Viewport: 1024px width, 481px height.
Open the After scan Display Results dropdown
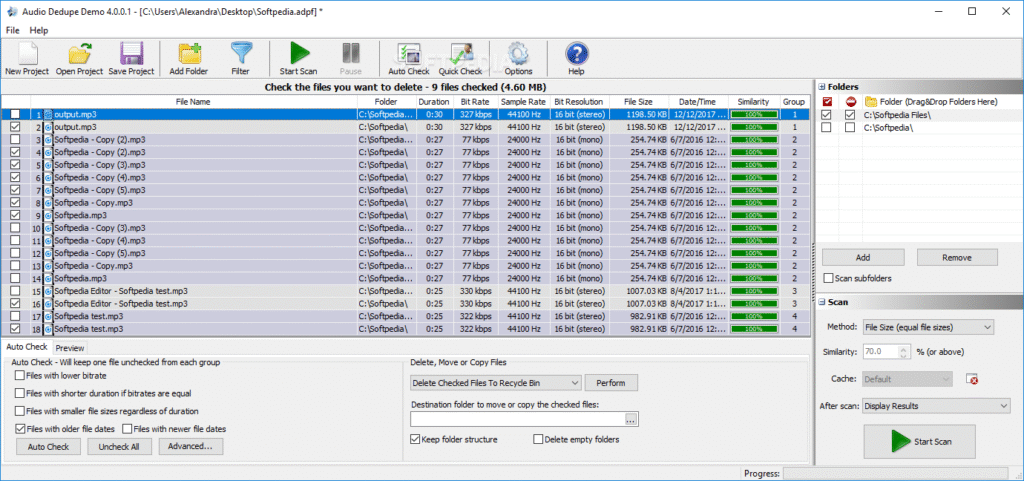pos(936,406)
